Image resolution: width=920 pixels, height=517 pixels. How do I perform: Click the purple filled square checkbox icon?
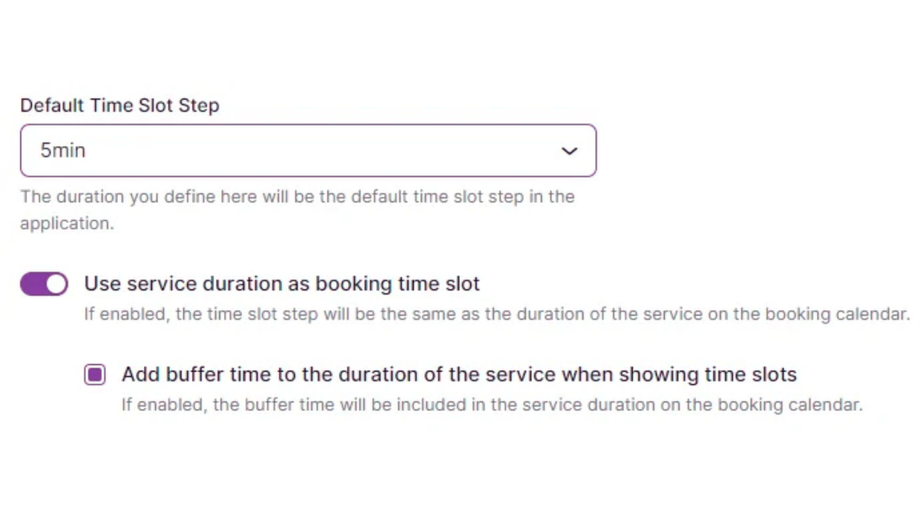(x=95, y=375)
